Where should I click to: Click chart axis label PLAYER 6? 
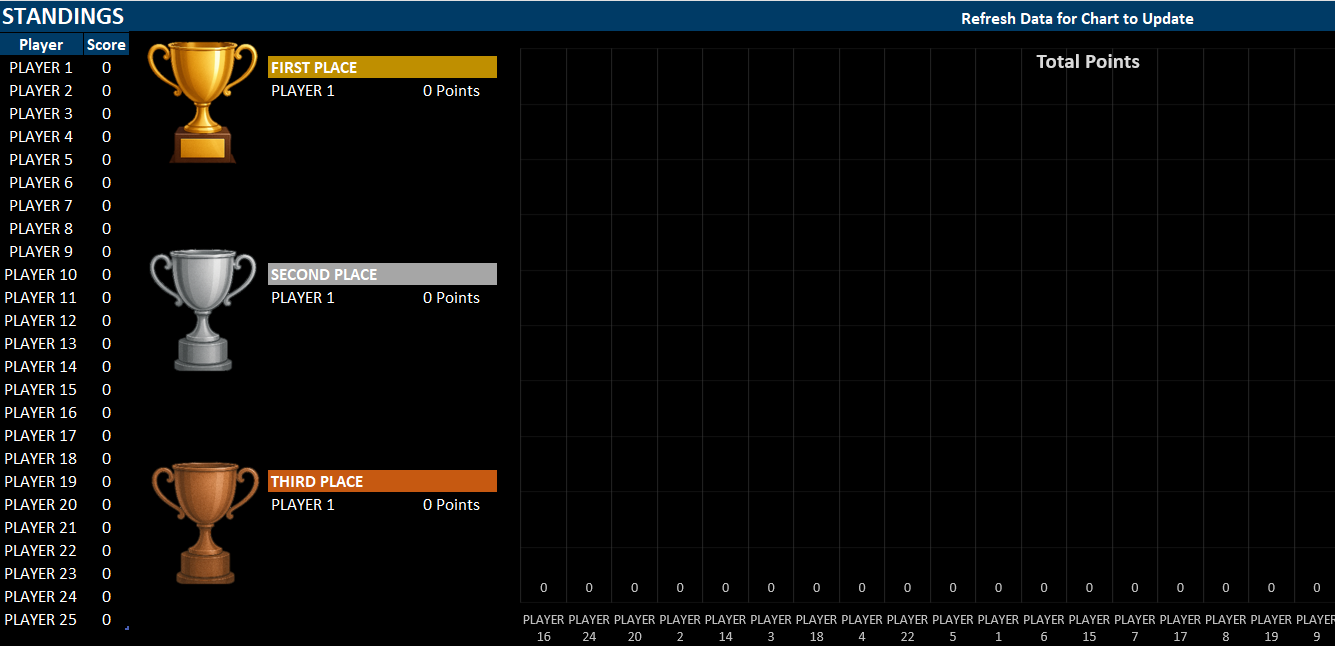pos(1044,628)
